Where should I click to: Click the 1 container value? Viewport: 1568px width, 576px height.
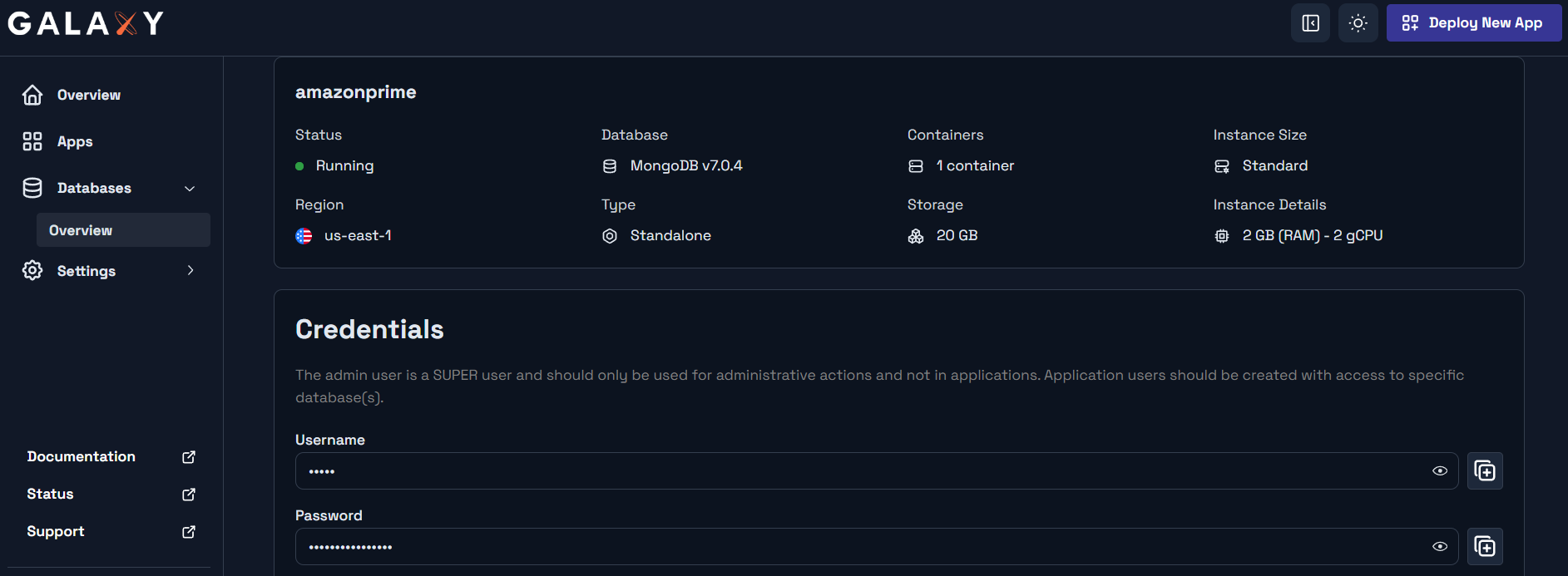click(x=975, y=166)
